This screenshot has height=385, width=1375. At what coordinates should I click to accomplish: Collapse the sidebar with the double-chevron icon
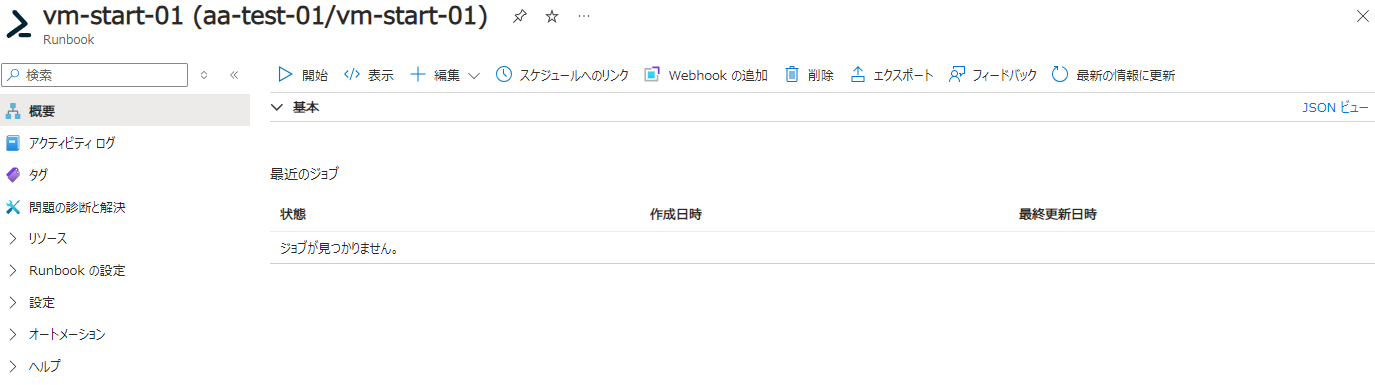coord(234,75)
